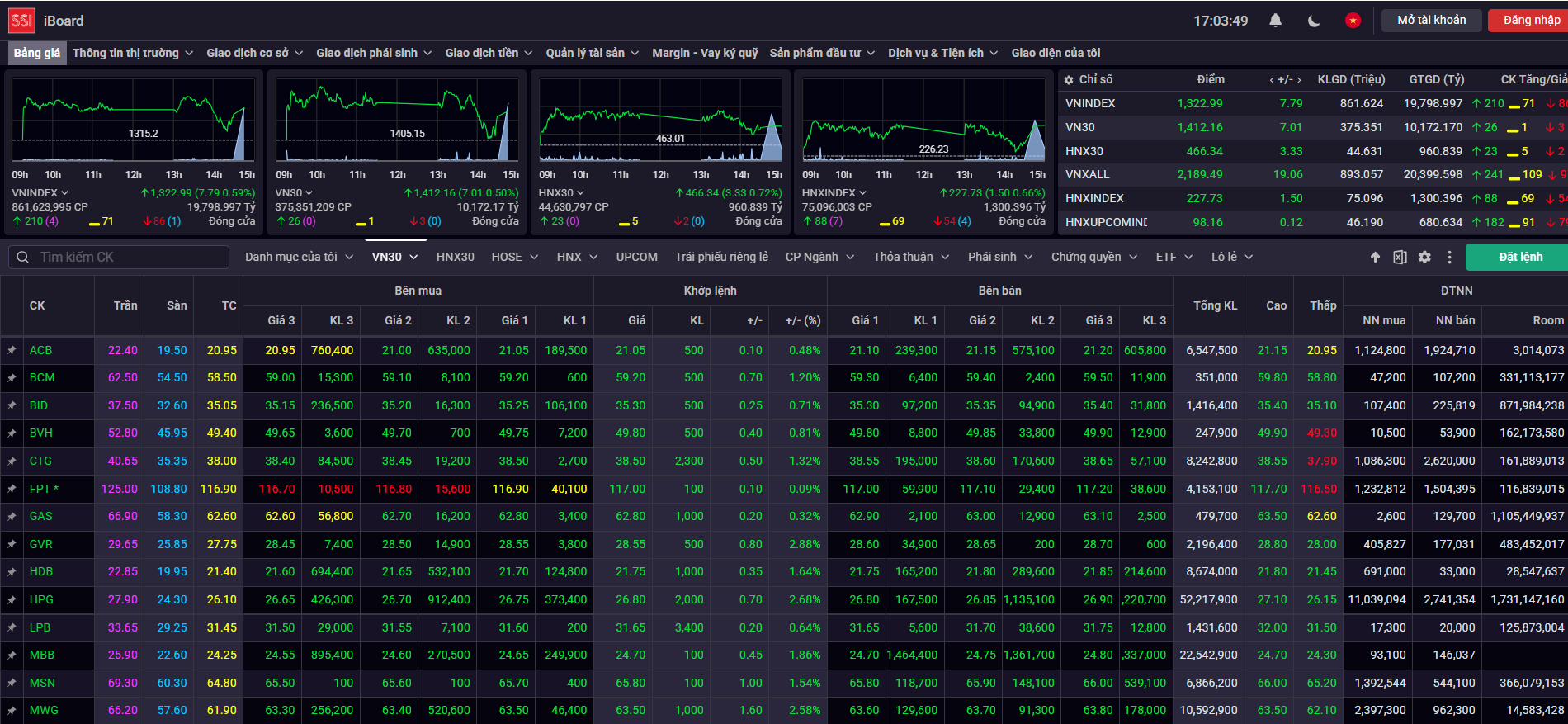1568x724 pixels.
Task: Focus the Tìm kiếm CK search field
Action: click(x=120, y=258)
